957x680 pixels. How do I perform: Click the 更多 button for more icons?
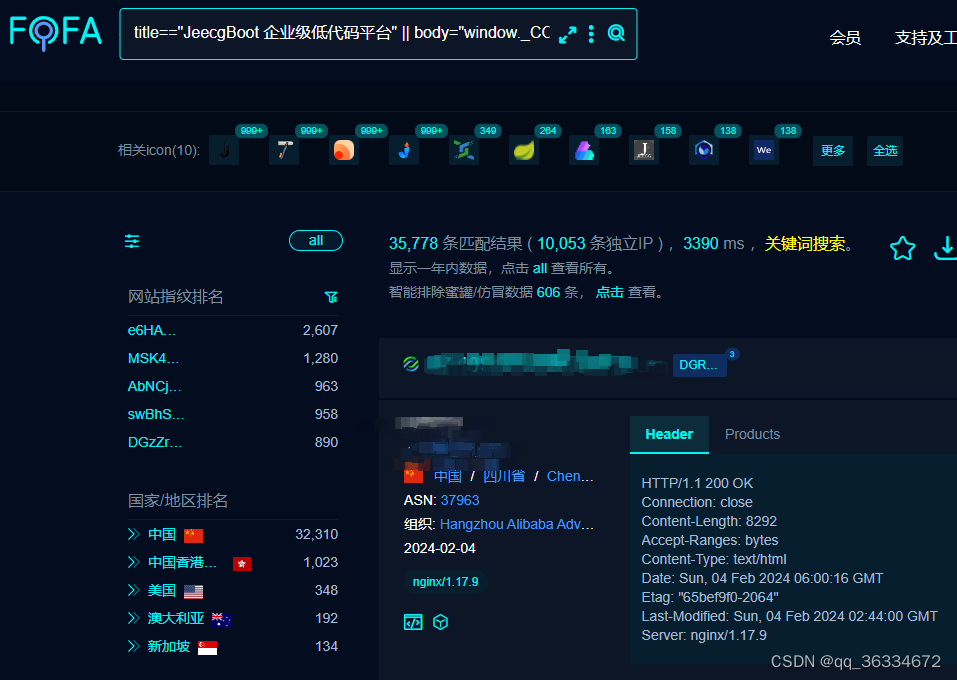(x=832, y=151)
